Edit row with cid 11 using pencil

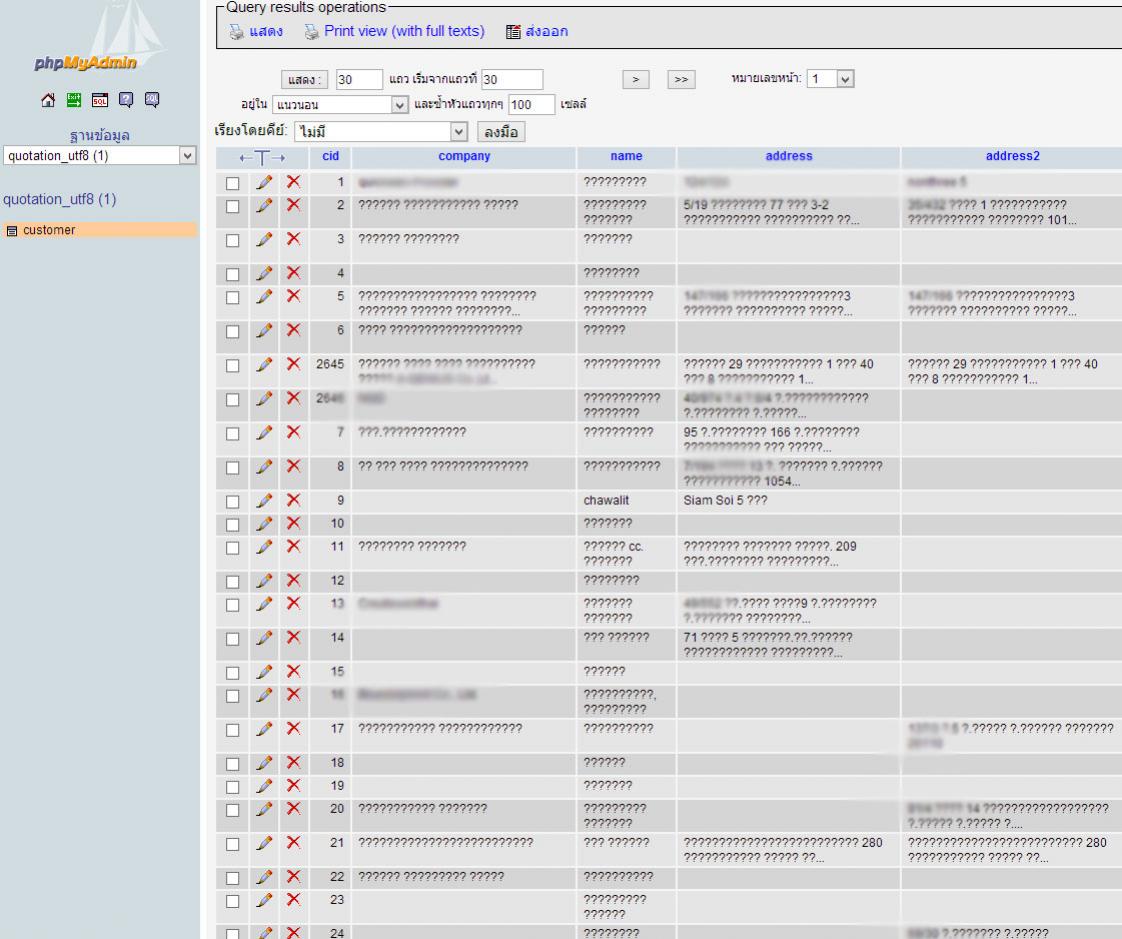point(264,547)
